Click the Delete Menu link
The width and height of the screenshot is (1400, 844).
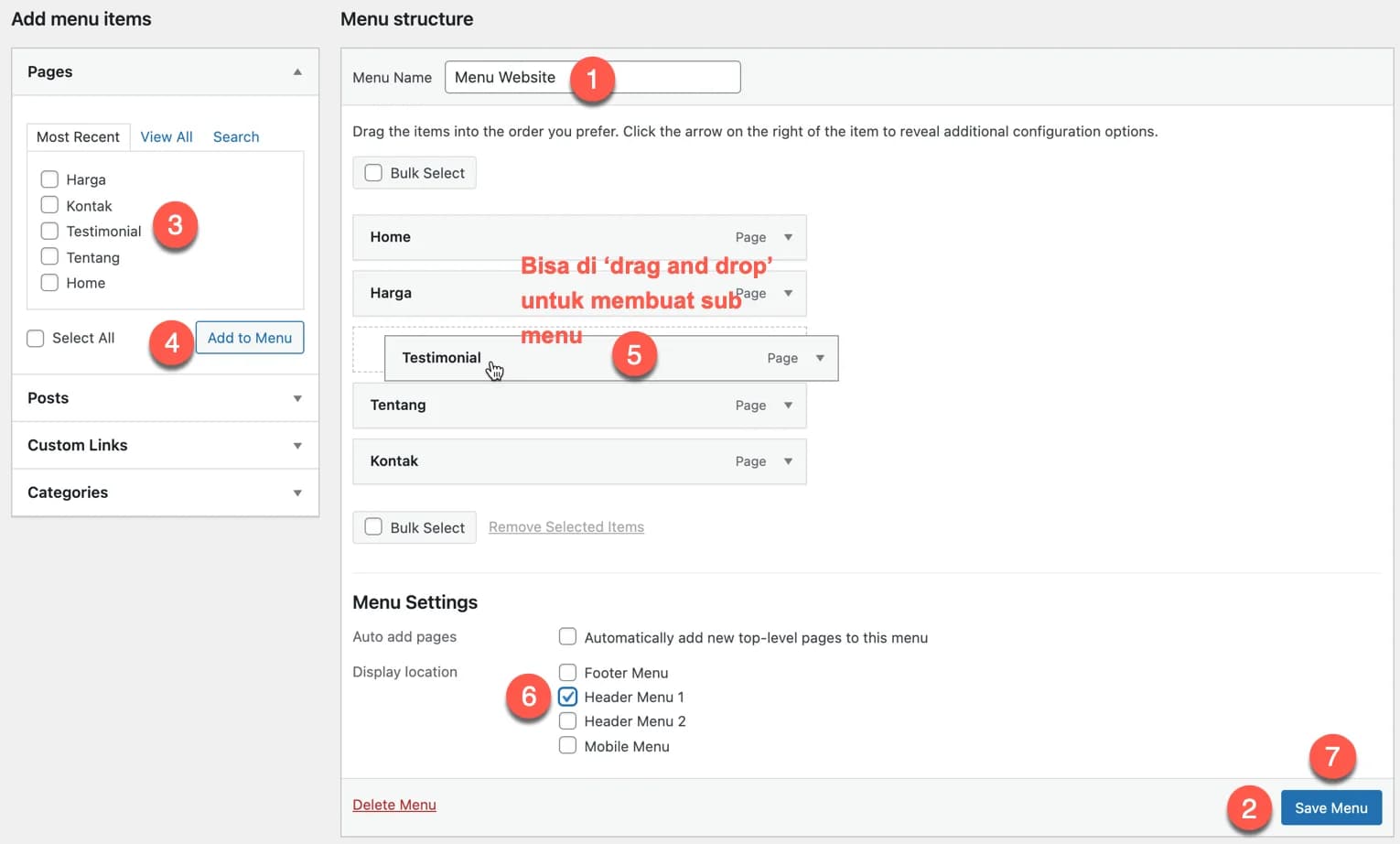[x=394, y=805]
